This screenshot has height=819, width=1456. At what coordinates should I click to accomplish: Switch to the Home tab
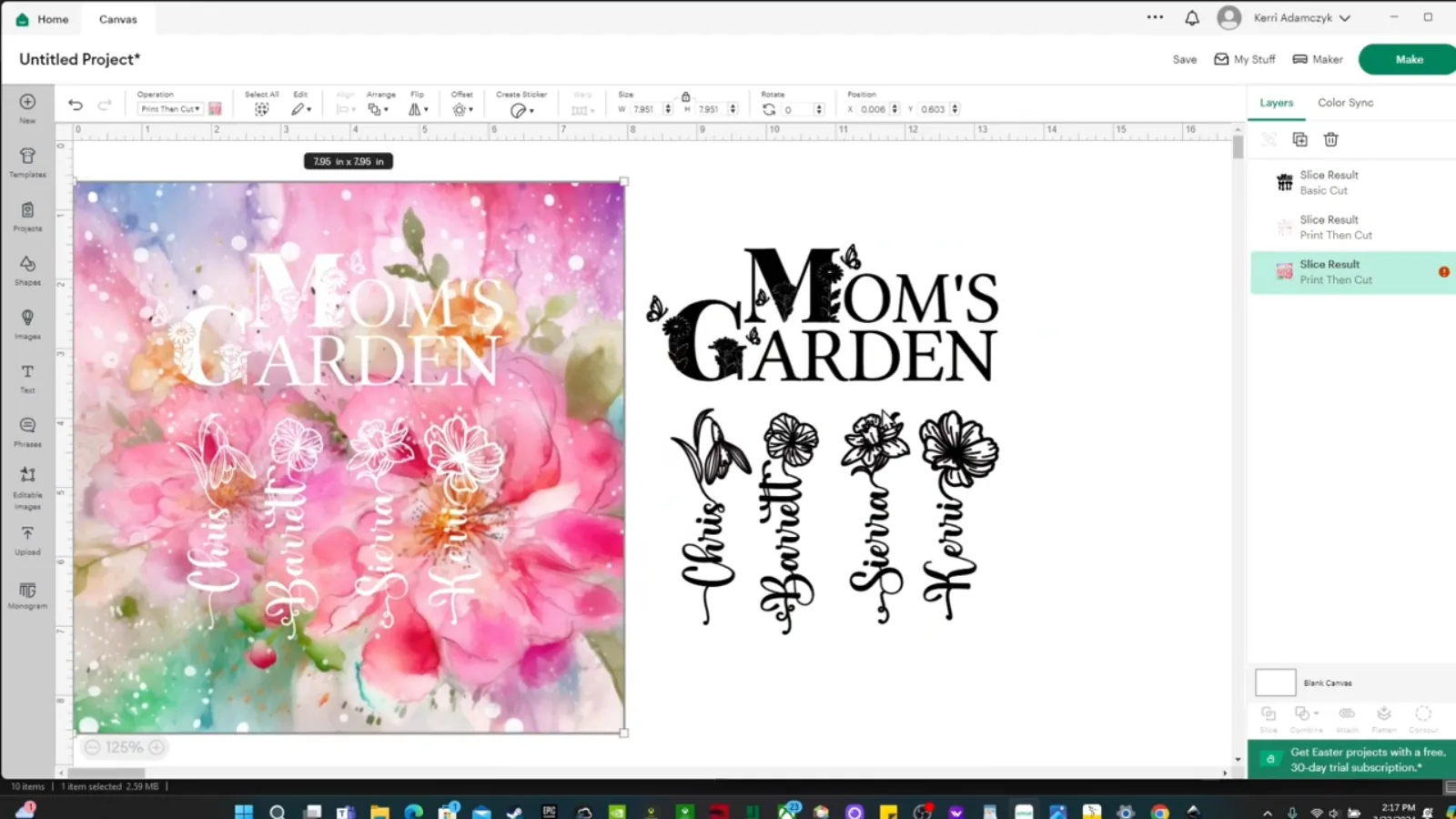[43, 19]
